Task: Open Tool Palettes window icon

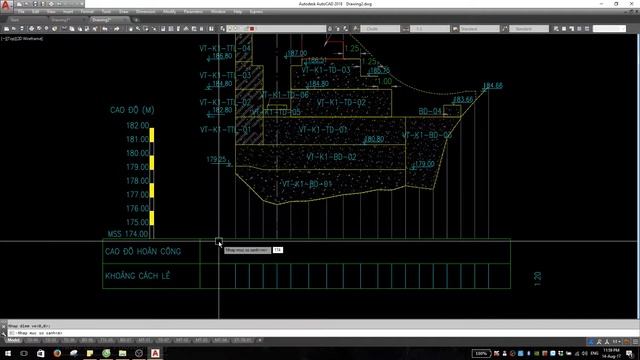Action: pos(178,29)
